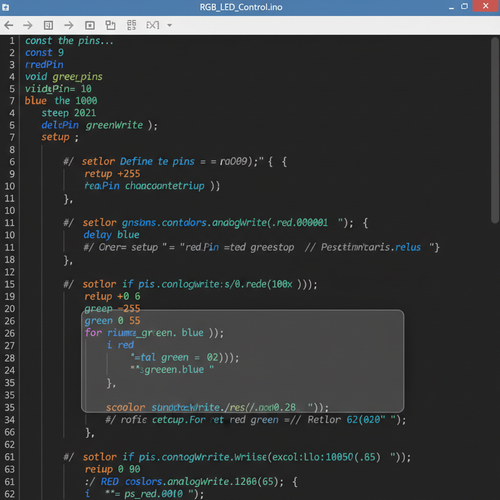
Task: Click the 'sgreeen.blue' line
Action: coord(172,370)
